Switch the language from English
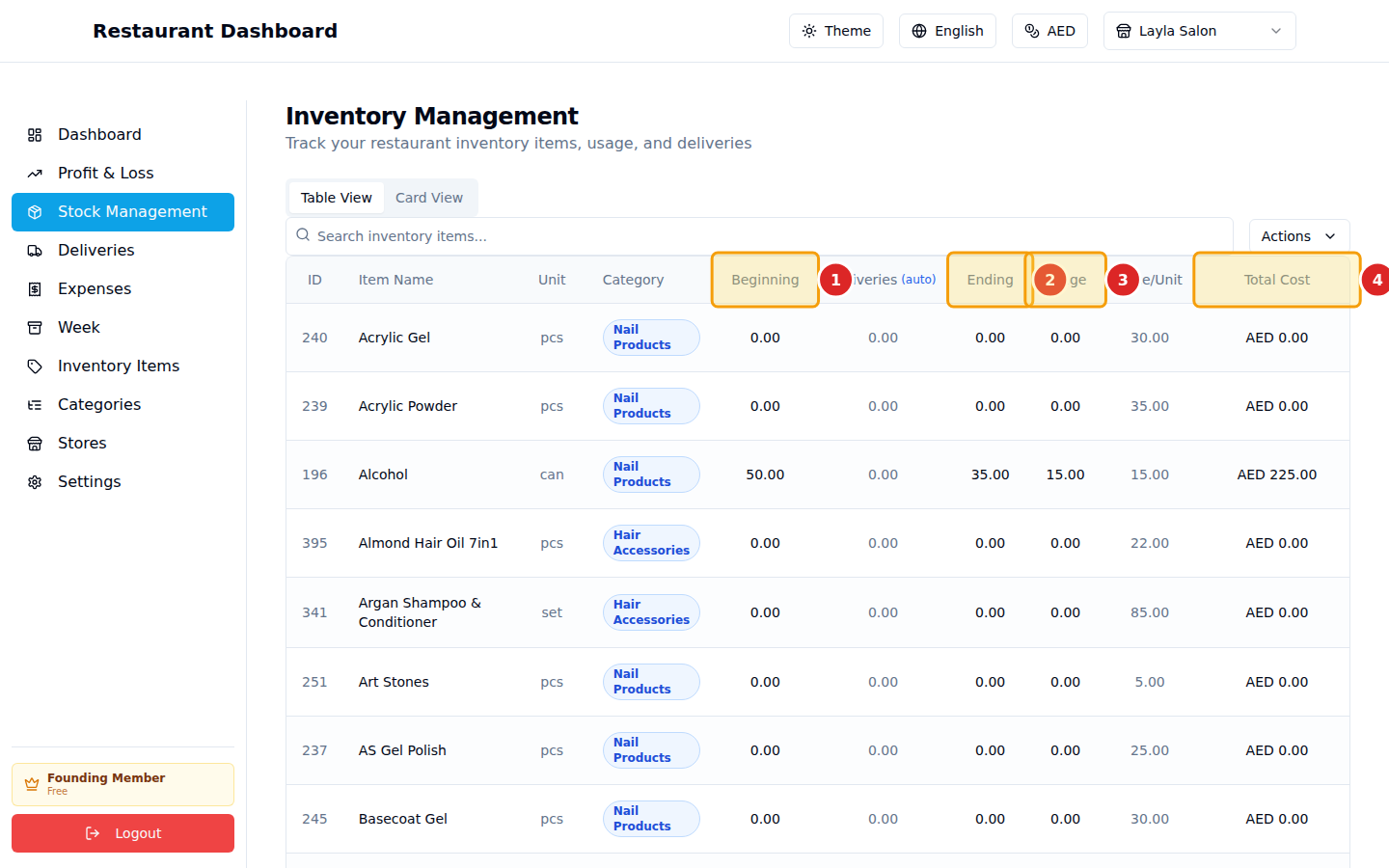The image size is (1389, 868). [x=947, y=31]
